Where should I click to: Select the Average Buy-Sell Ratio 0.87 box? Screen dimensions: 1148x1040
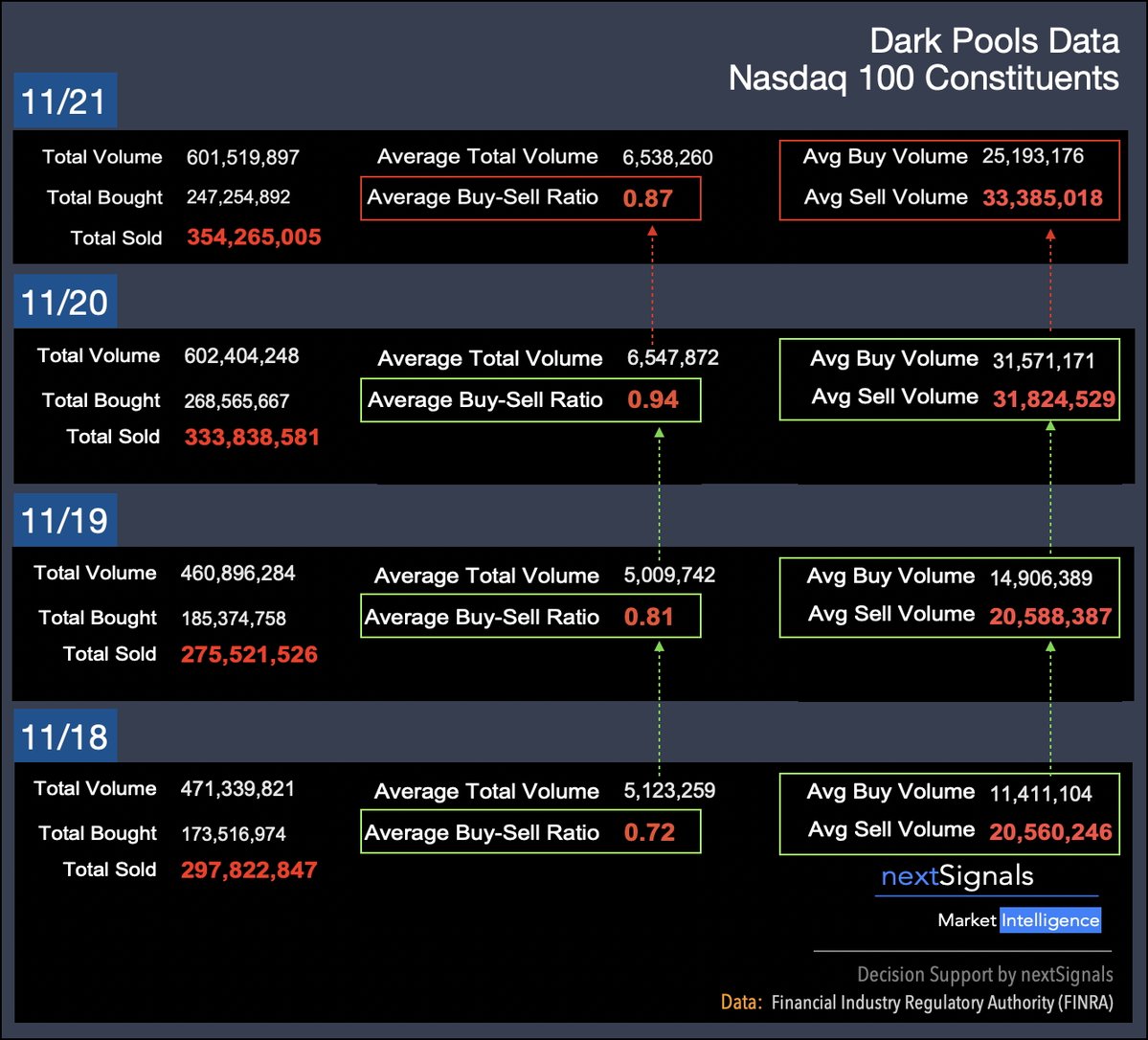530,197
